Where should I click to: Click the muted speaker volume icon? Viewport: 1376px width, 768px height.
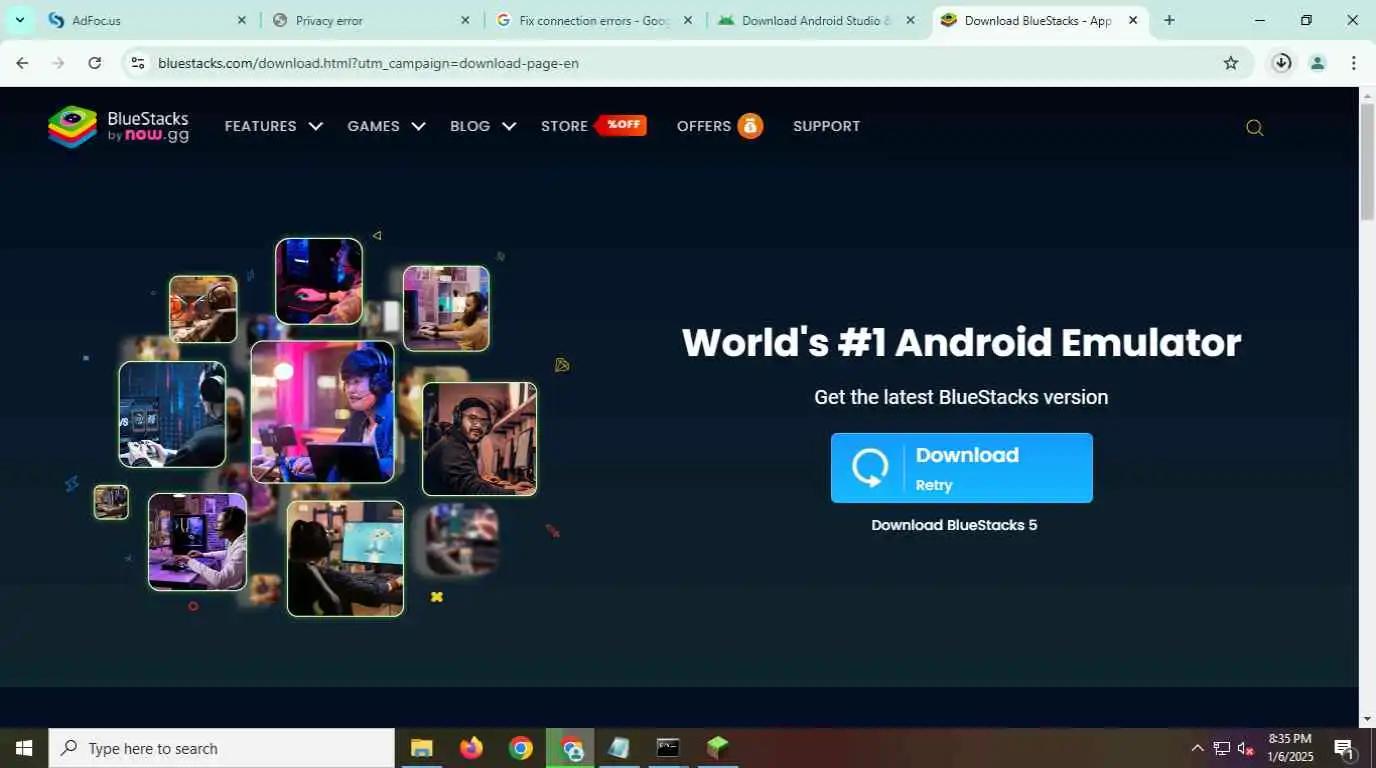click(1245, 748)
